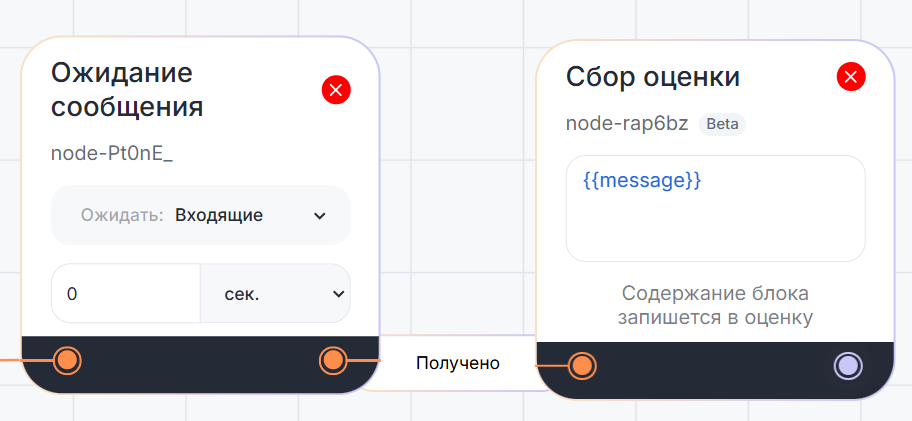Screen dimensions: 912x421
Task: Click input port of "Ожидание сообщения" node
Action: click(67, 360)
